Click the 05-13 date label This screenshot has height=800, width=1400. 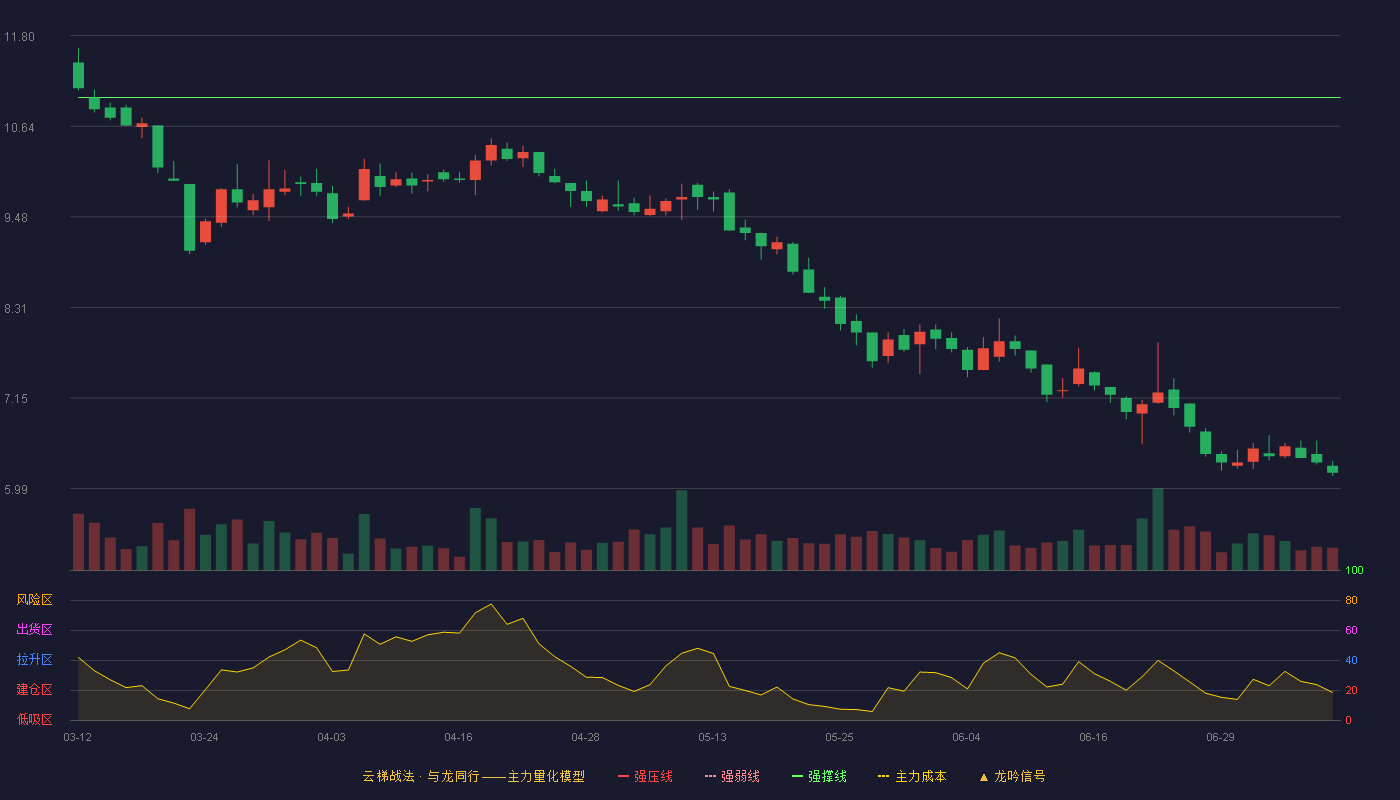[712, 737]
